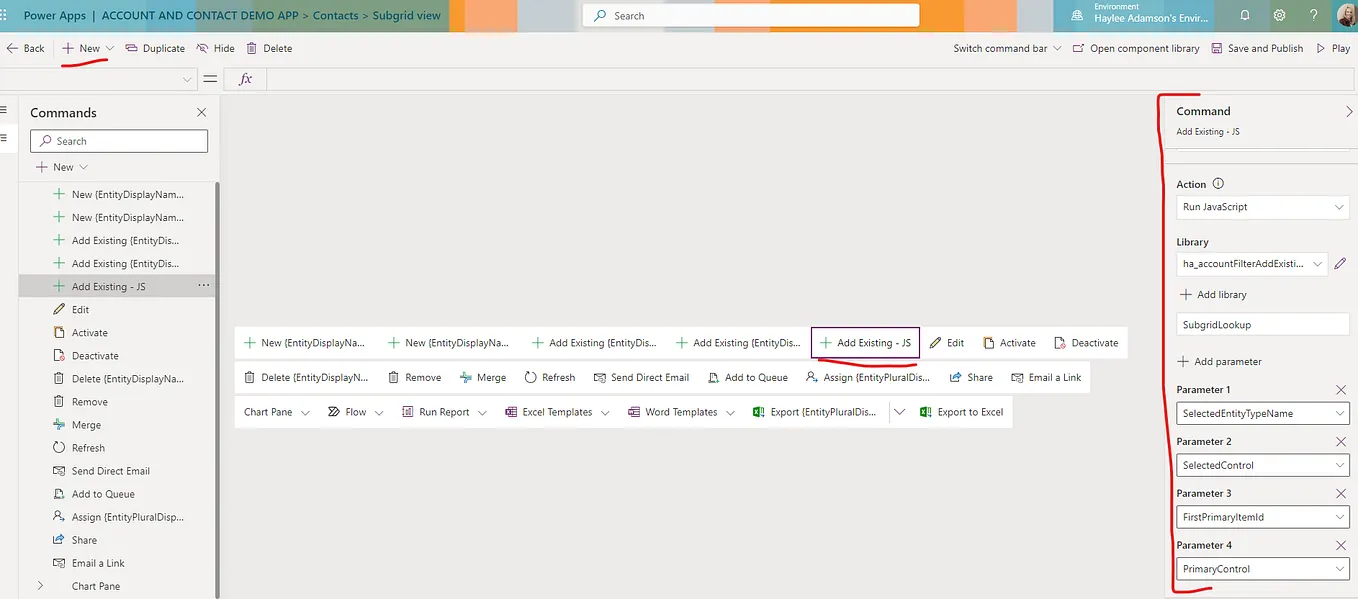Click the New command button in top bar
This screenshot has height=599, width=1358.
coord(81,48)
